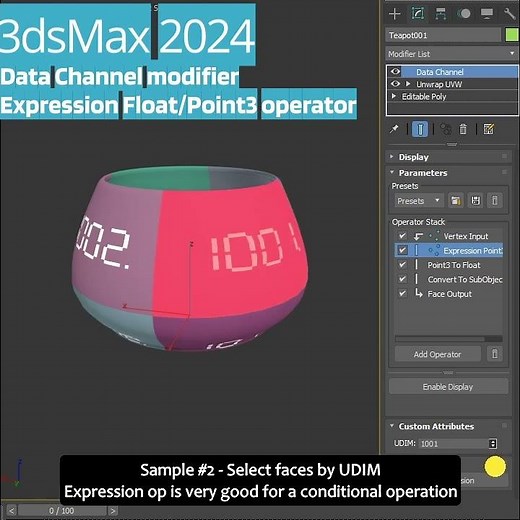
Task: Click the Custom Attributes rollout grip handle
Action: [505, 426]
